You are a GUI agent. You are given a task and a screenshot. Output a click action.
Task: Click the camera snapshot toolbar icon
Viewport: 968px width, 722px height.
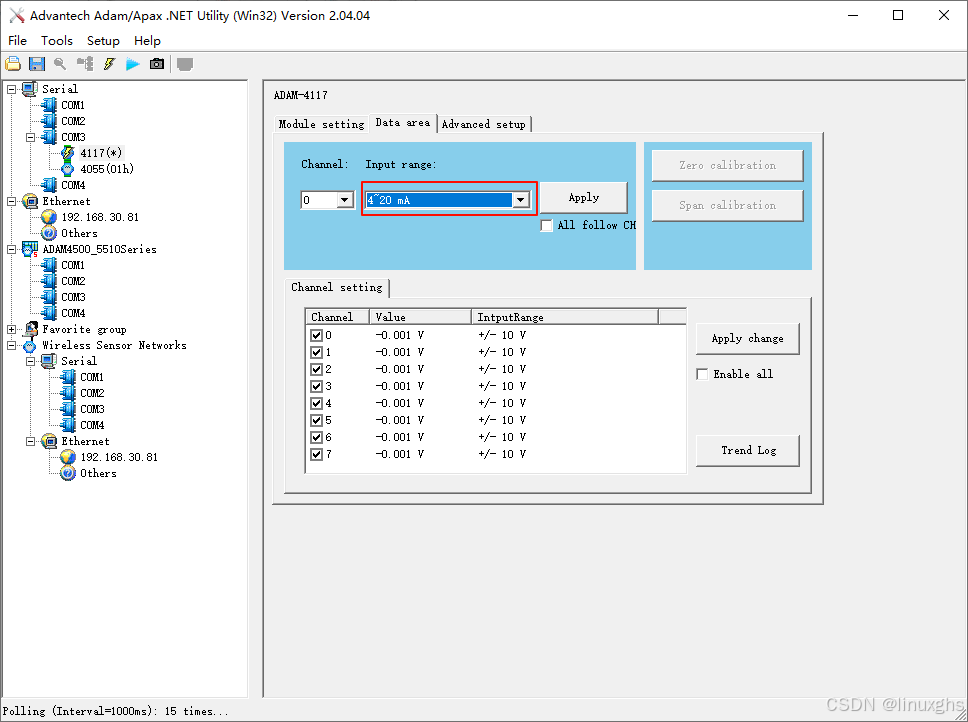157,64
